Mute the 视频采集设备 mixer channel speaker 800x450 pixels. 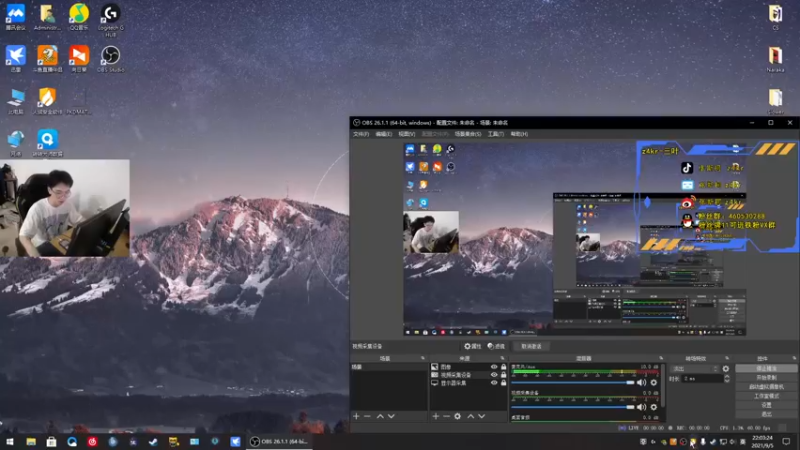(642, 407)
